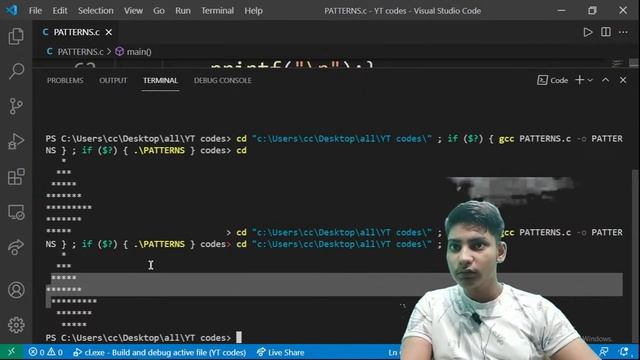Open the Help menu
The width and height of the screenshot is (640, 360).
[253, 11]
